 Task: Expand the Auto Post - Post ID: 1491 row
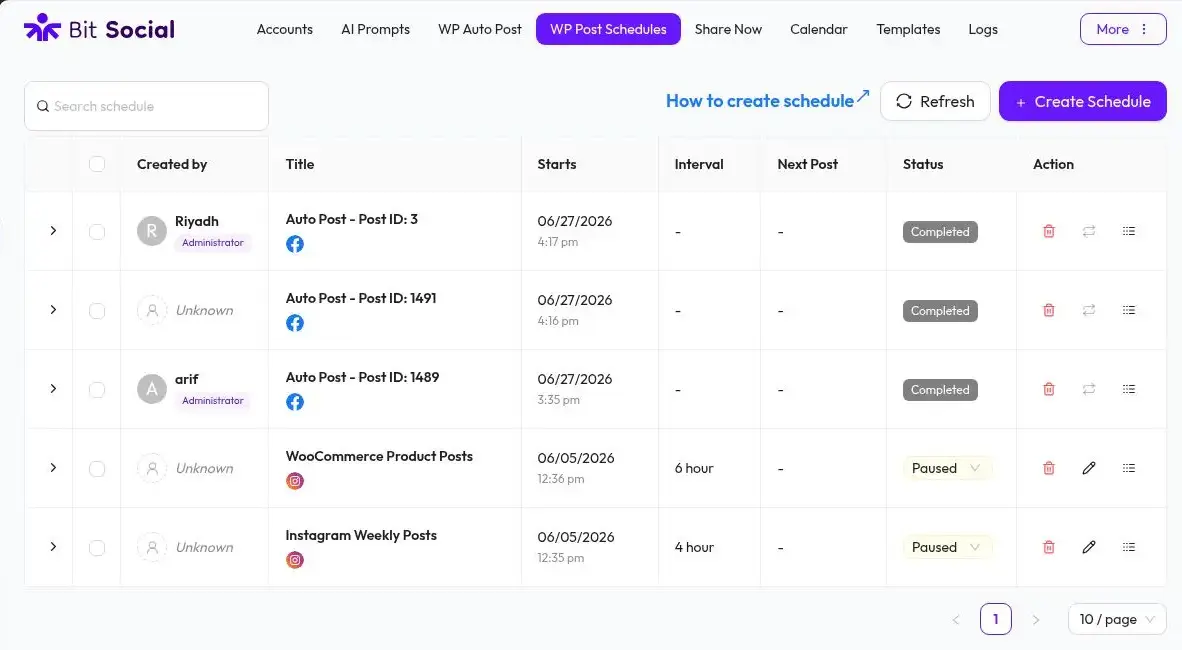(53, 310)
